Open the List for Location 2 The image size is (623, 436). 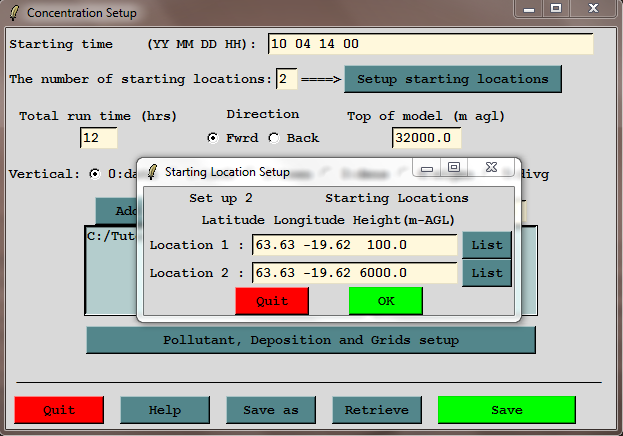coord(486,273)
